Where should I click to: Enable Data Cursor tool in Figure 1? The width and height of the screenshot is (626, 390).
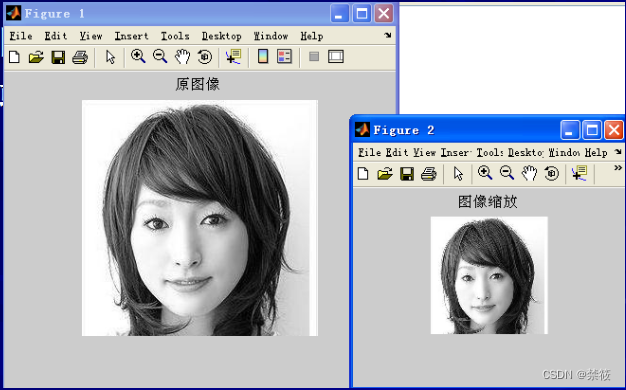coord(233,57)
